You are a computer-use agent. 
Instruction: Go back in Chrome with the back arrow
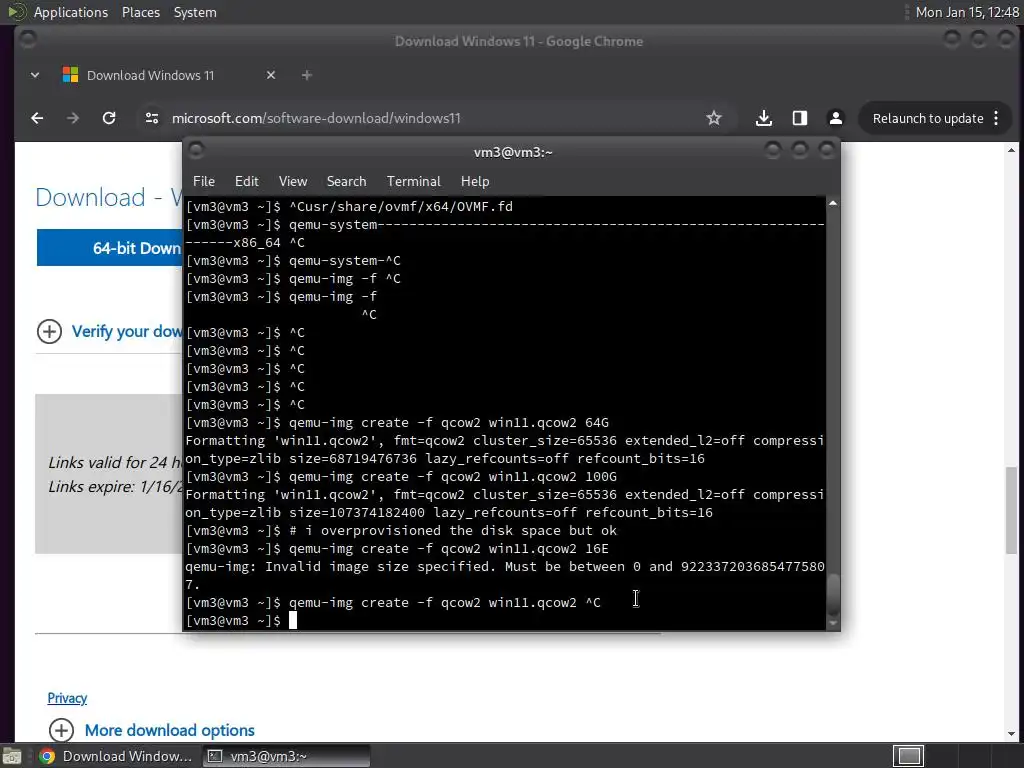(37, 118)
